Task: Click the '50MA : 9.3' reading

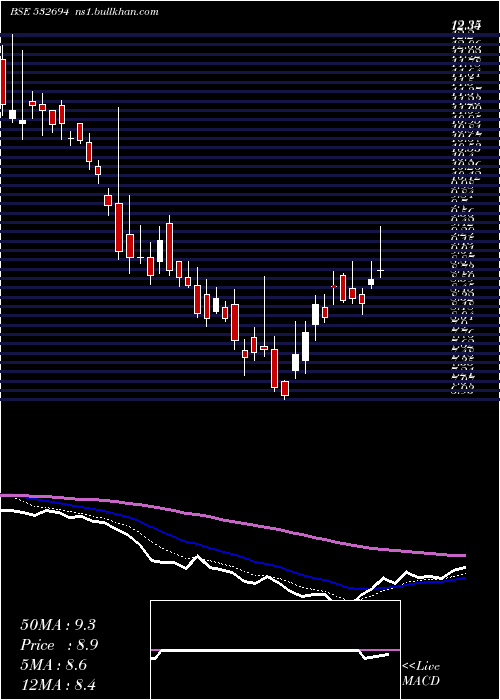Action: (58, 625)
